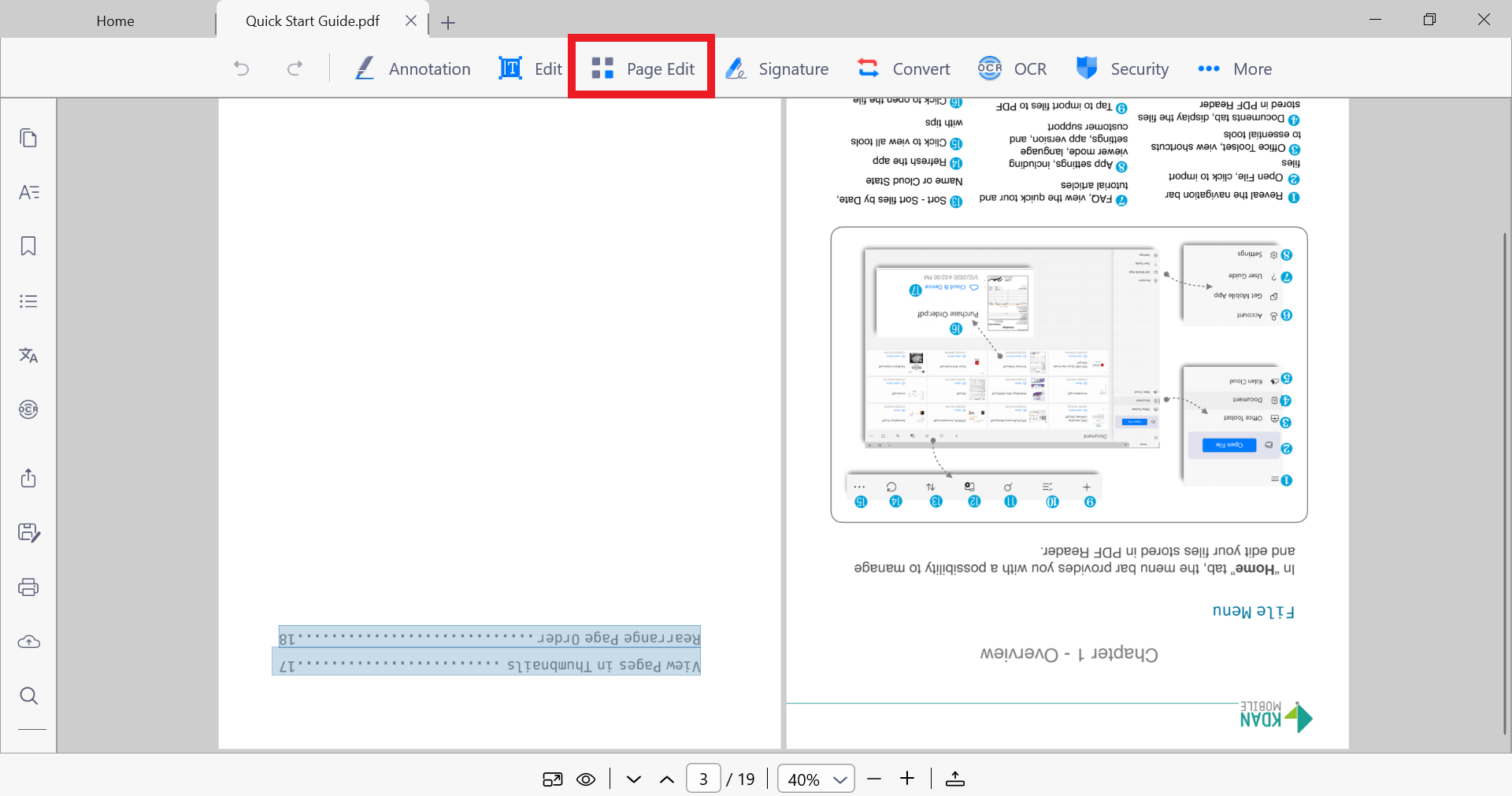Click the Convert button
Image resolution: width=1512 pixels, height=796 pixels.
[904, 69]
